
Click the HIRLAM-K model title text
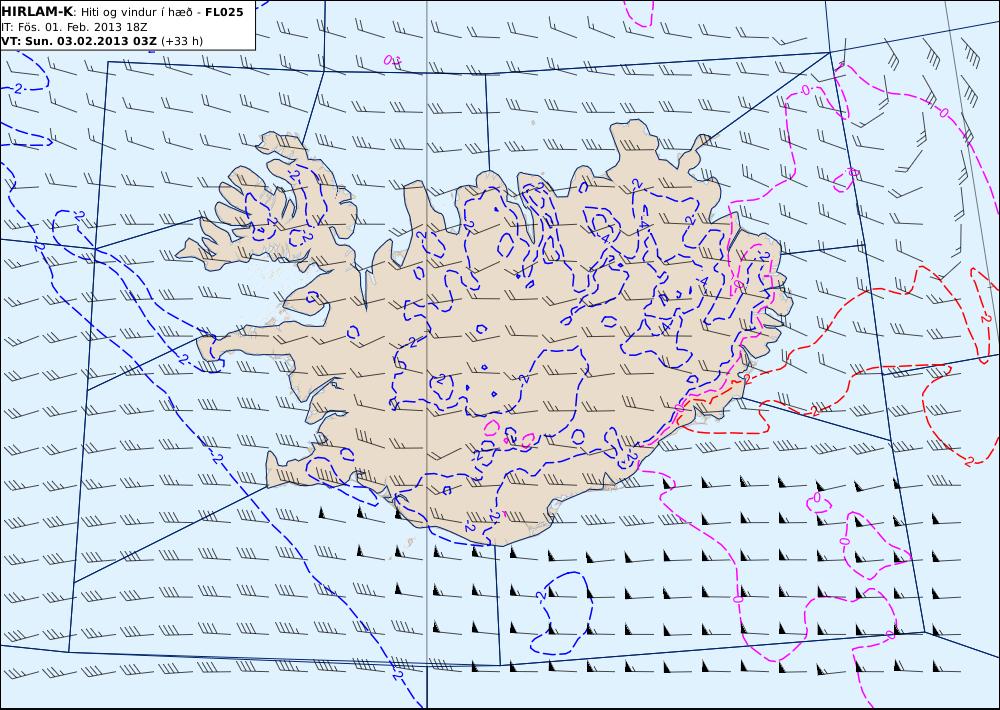pyautogui.click(x=37, y=12)
